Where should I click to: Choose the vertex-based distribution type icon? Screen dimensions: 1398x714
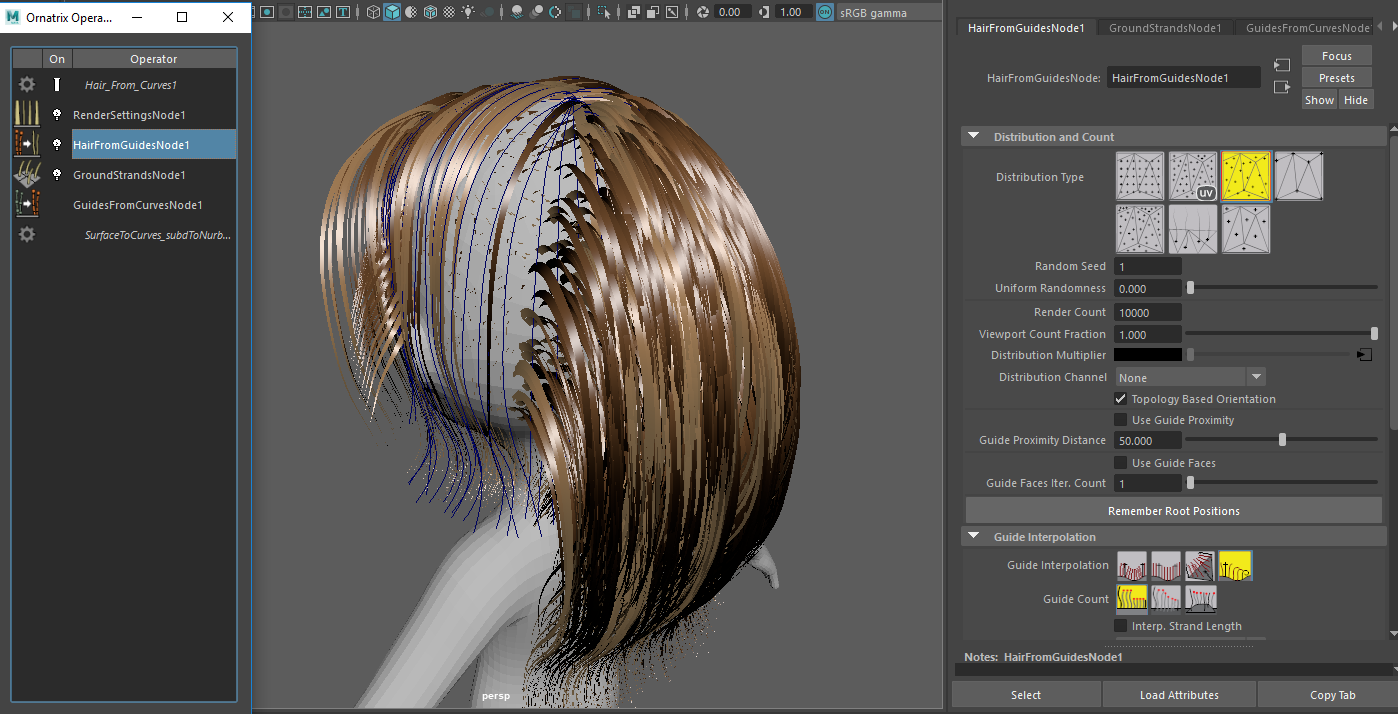click(x=1299, y=176)
